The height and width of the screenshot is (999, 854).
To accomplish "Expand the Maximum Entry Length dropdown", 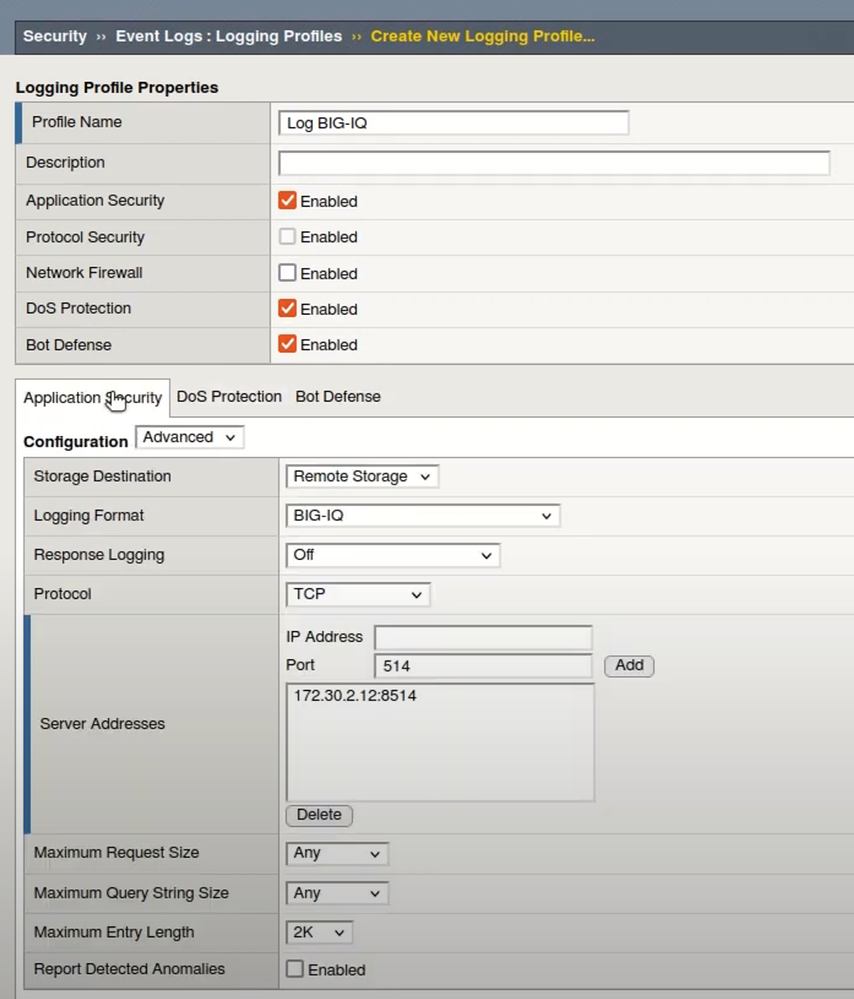I will [319, 932].
